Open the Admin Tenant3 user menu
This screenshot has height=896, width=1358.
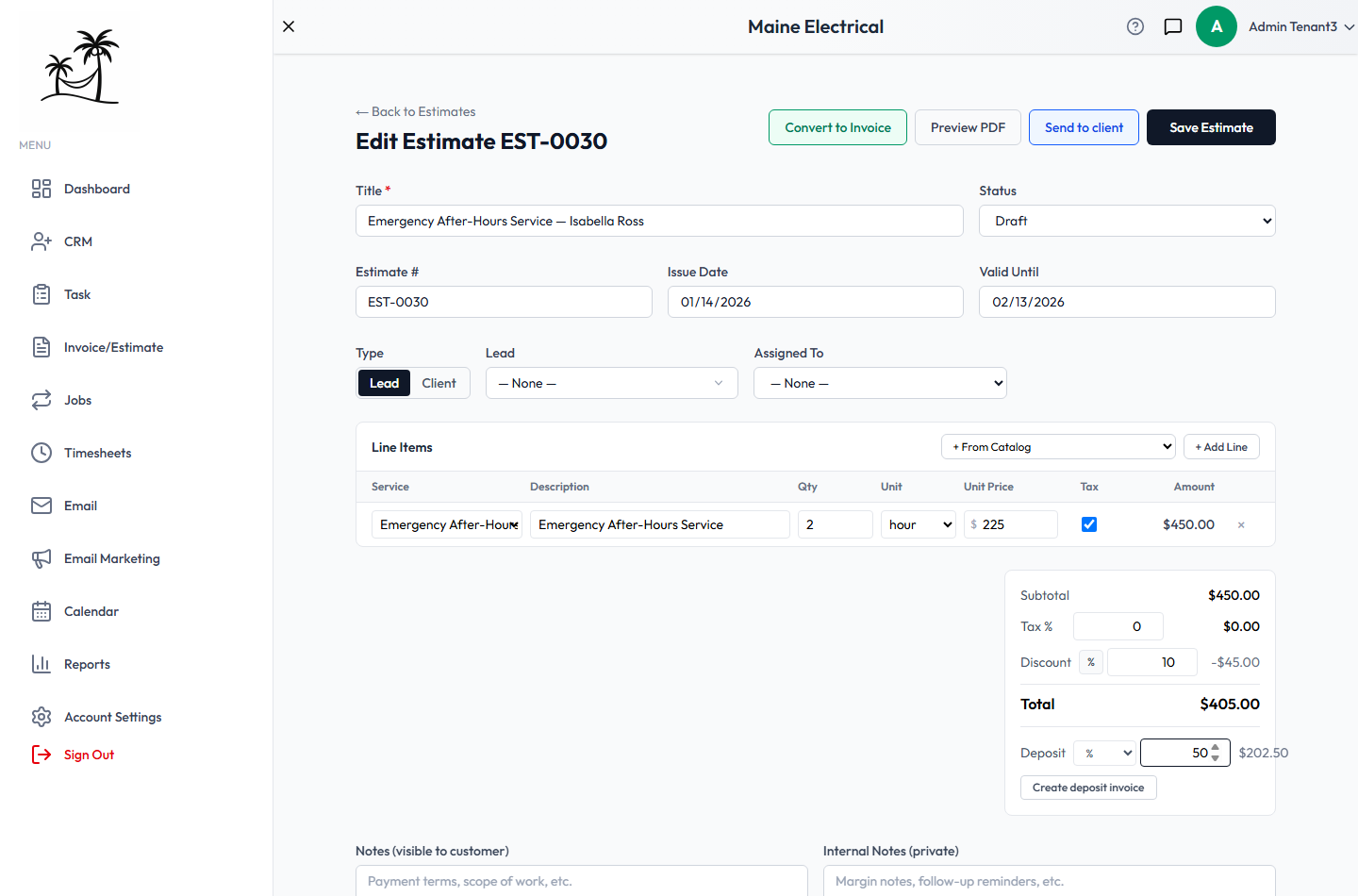point(1301,26)
